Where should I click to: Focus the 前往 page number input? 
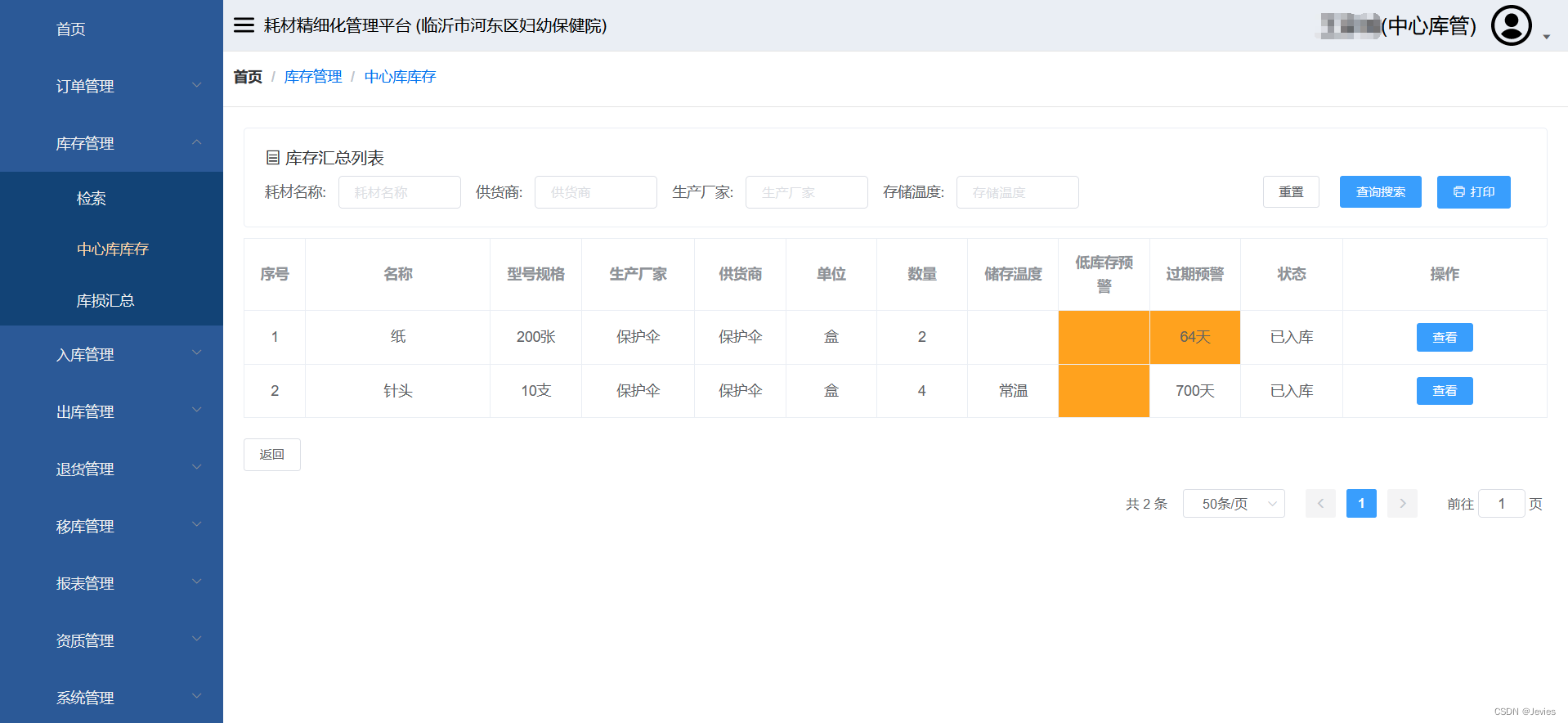click(1501, 504)
